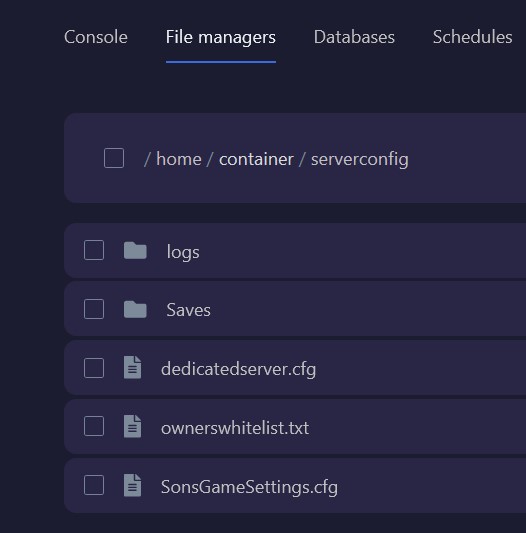
Task: Open the SonsGameSettings.cfg file
Action: tap(249, 487)
